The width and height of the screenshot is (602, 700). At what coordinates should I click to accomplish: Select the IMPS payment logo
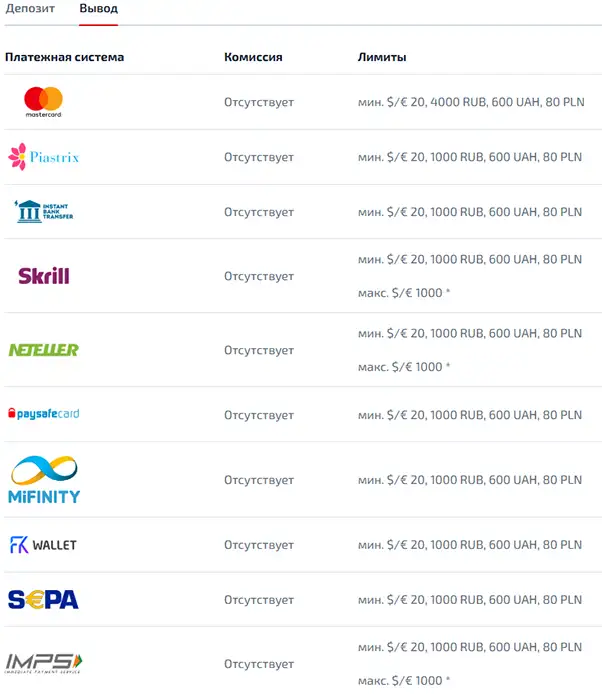(44, 663)
